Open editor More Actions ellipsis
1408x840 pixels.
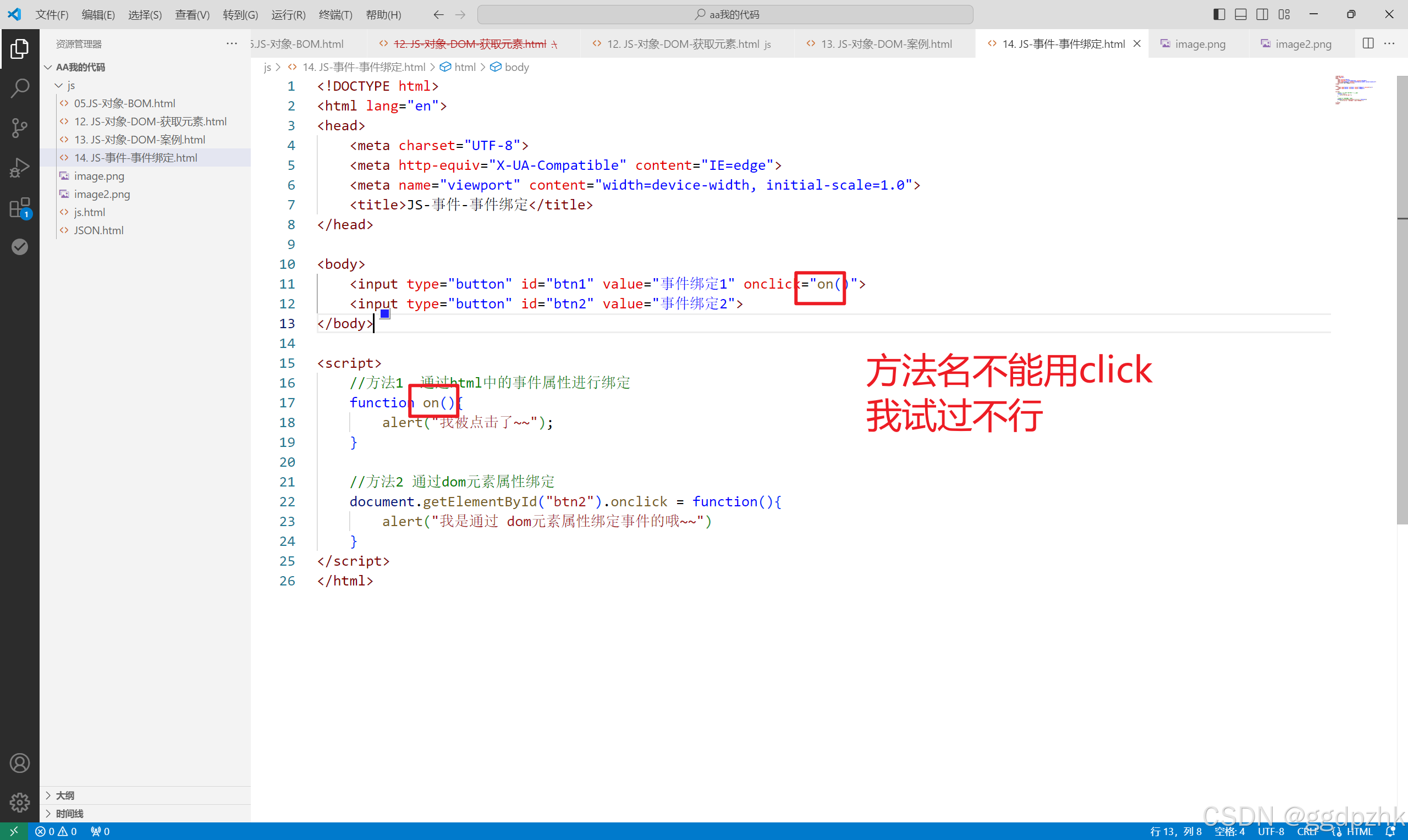1389,43
